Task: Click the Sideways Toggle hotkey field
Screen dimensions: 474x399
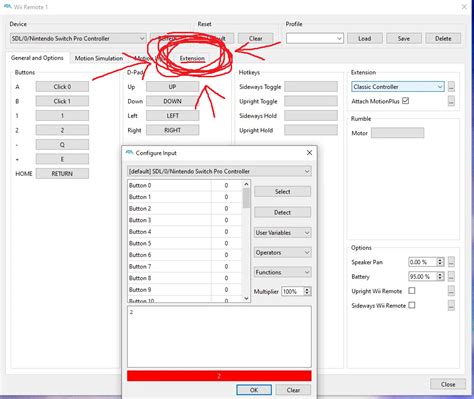Action: tap(311, 87)
